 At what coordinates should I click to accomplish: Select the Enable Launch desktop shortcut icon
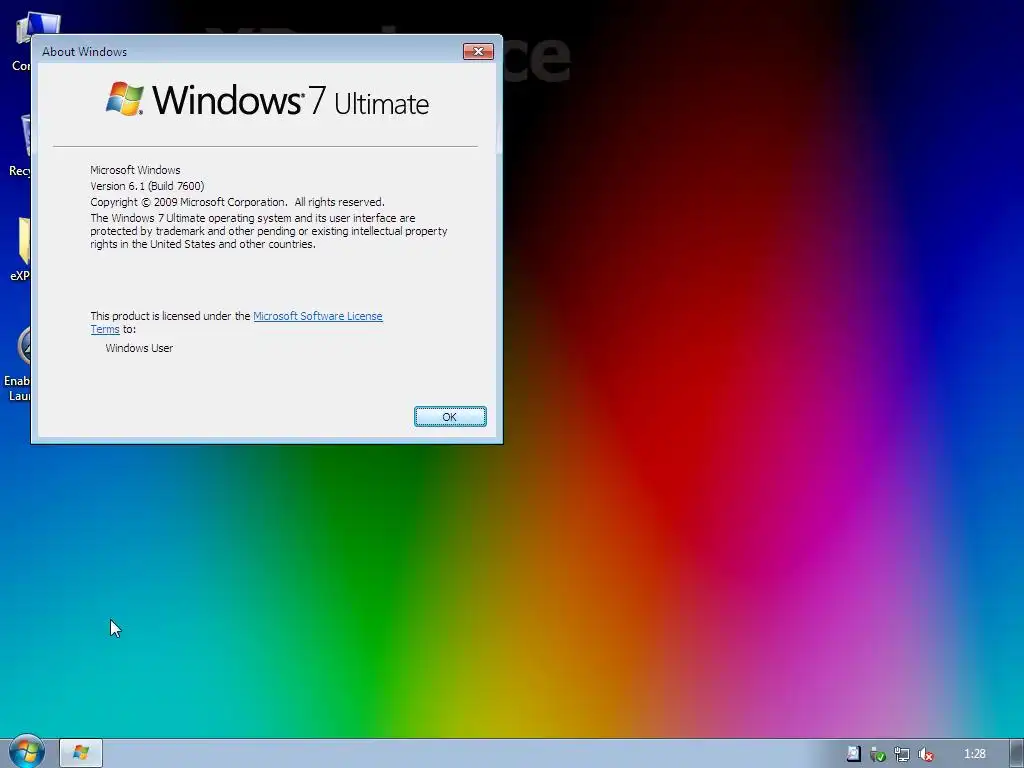tap(17, 363)
